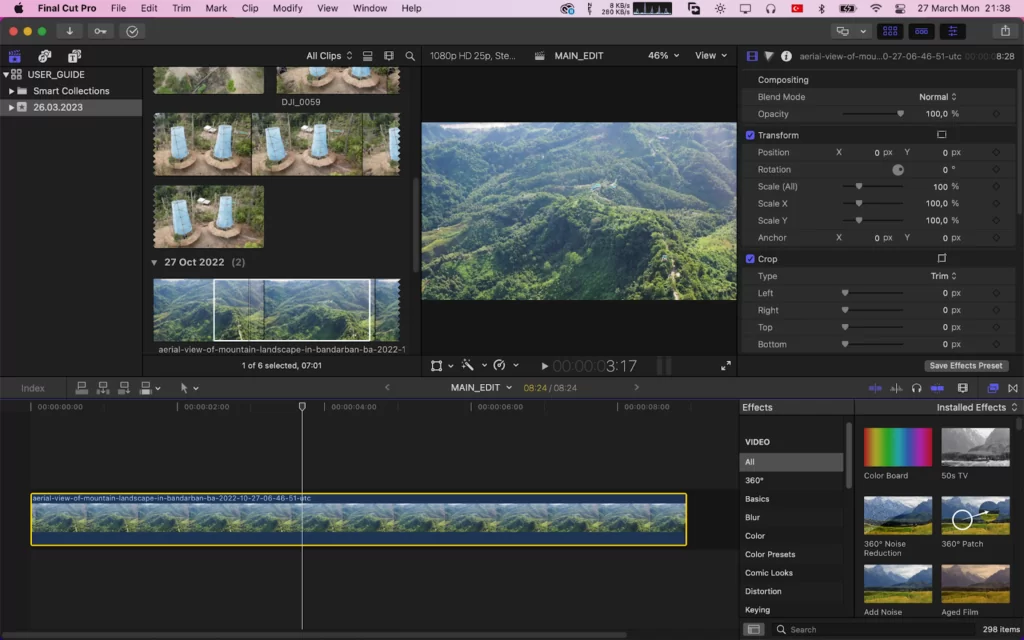Uncheck the Transform checkbox
This screenshot has height=640, width=1024.
(750, 135)
